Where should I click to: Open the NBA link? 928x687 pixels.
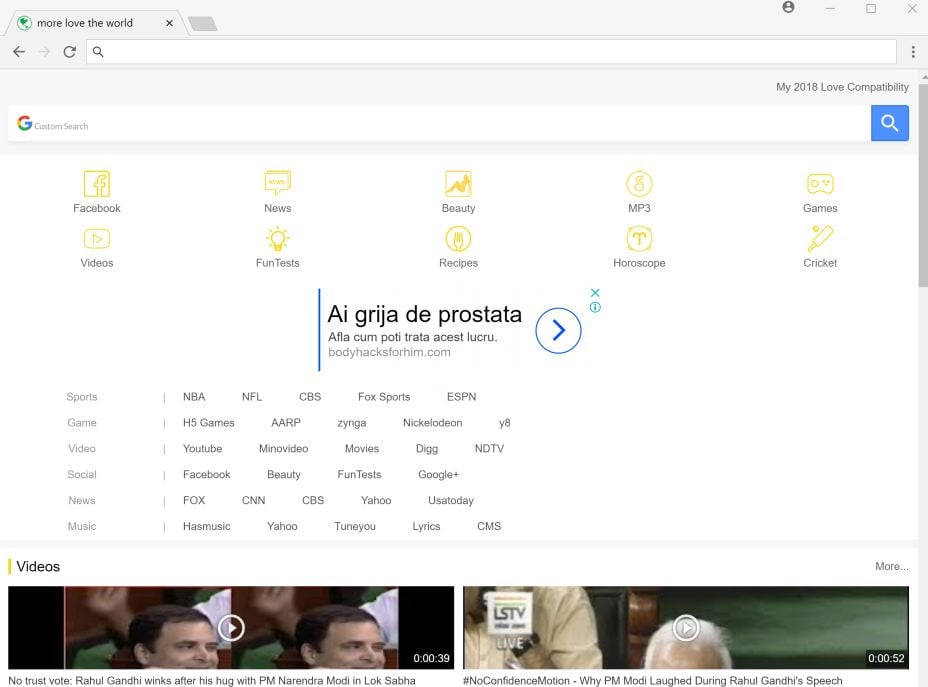pyautogui.click(x=194, y=396)
